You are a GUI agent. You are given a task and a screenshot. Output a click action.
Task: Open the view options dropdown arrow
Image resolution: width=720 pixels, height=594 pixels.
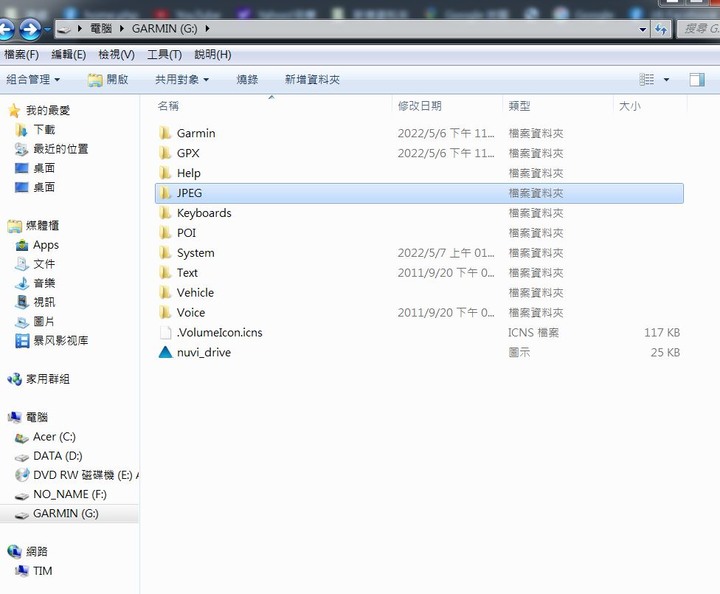[x=666, y=80]
